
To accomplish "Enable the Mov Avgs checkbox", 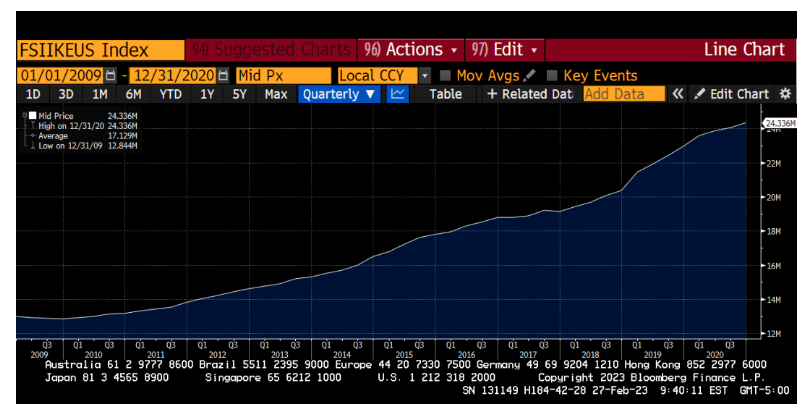I will 445,76.
